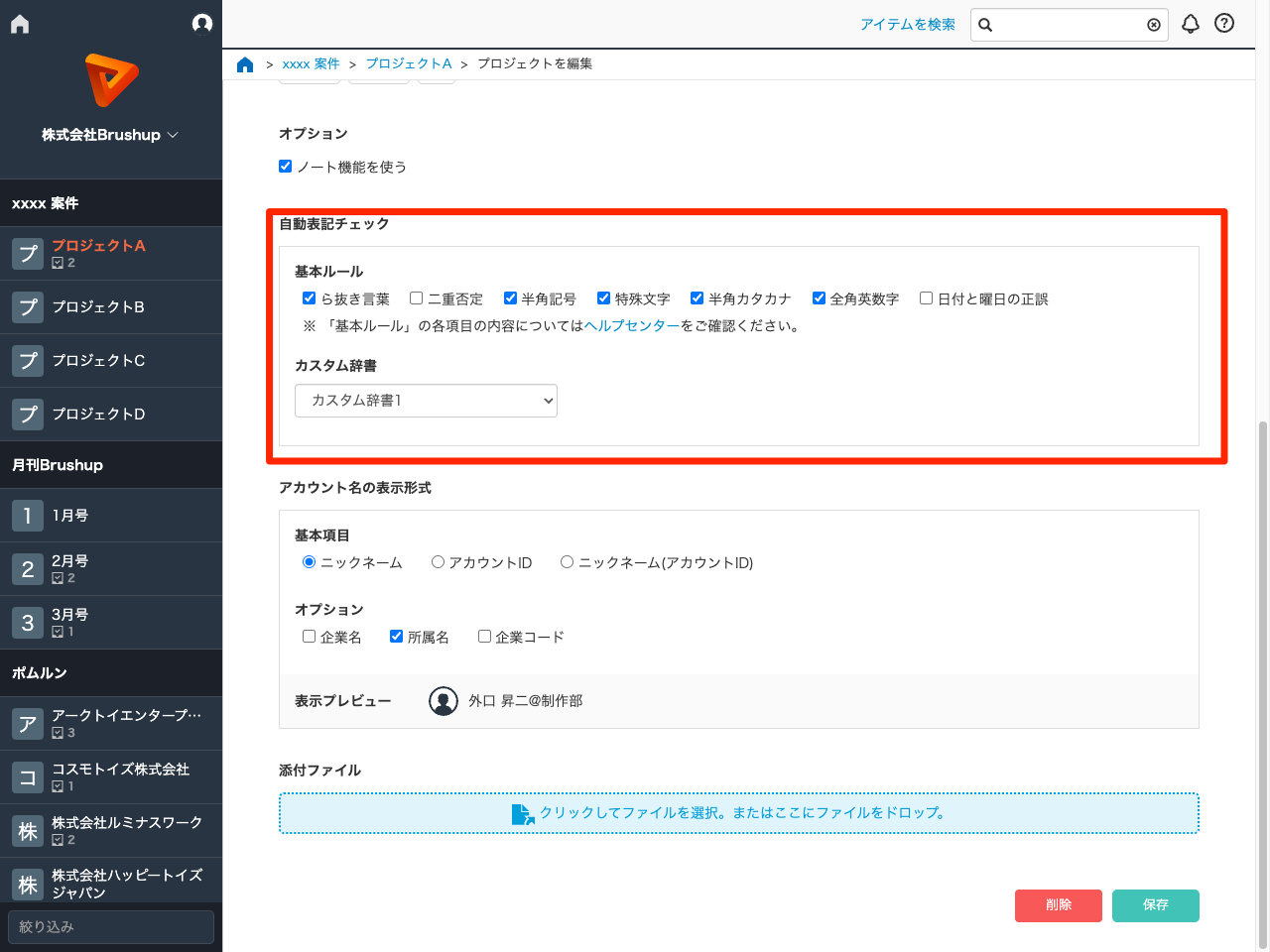
Task: Enable the 二重否定 check rule
Action: [x=416, y=297]
